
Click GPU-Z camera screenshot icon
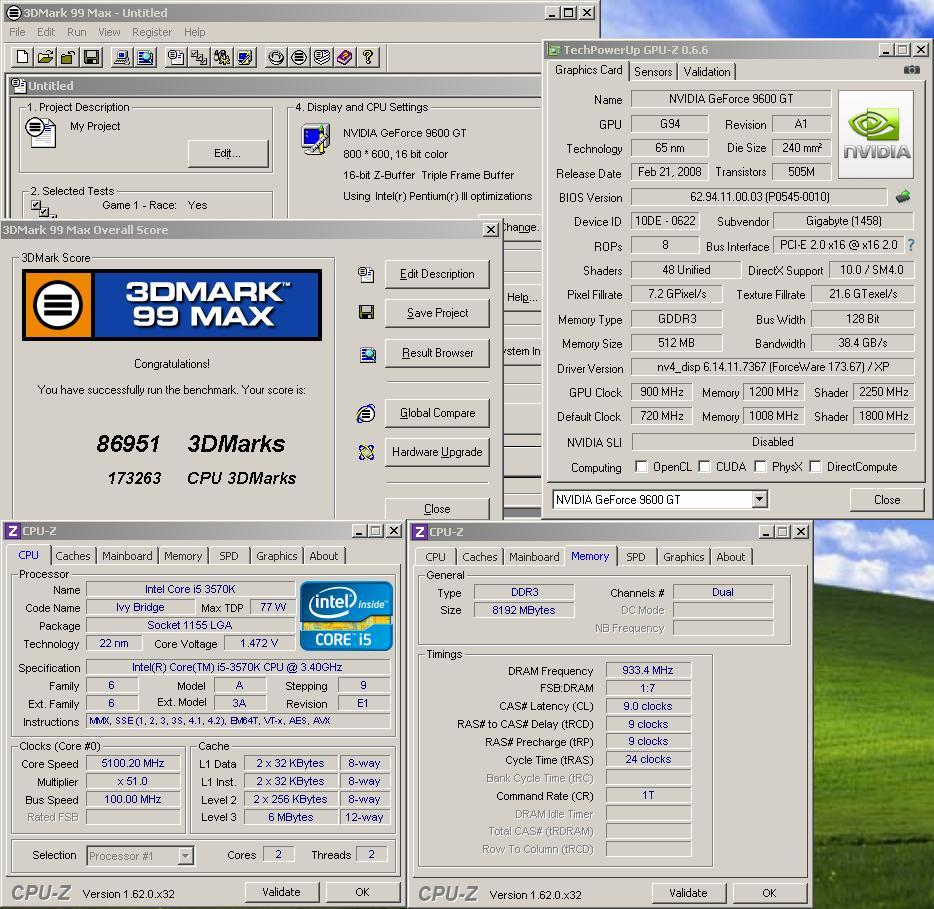(911, 70)
